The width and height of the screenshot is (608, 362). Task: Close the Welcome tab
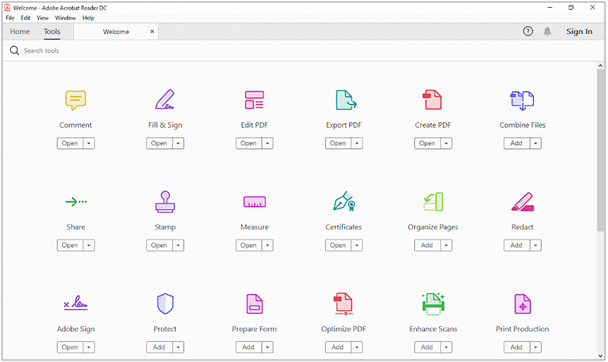(x=152, y=31)
